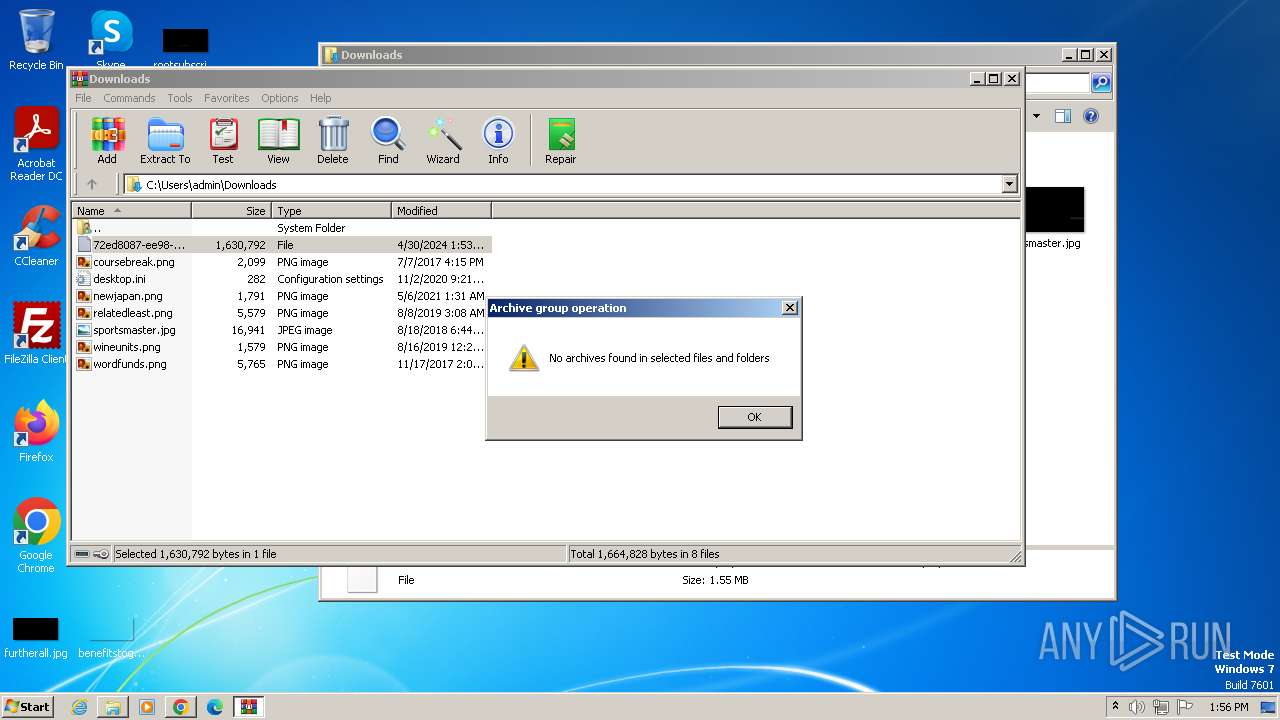Click the drive icon in status bar
This screenshot has height=720, width=1280.
[x=82, y=554]
